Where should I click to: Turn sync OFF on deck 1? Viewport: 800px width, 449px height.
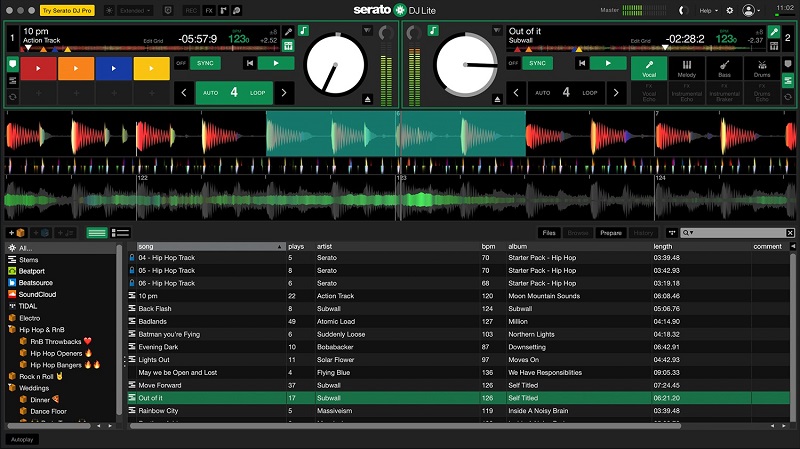[x=181, y=63]
